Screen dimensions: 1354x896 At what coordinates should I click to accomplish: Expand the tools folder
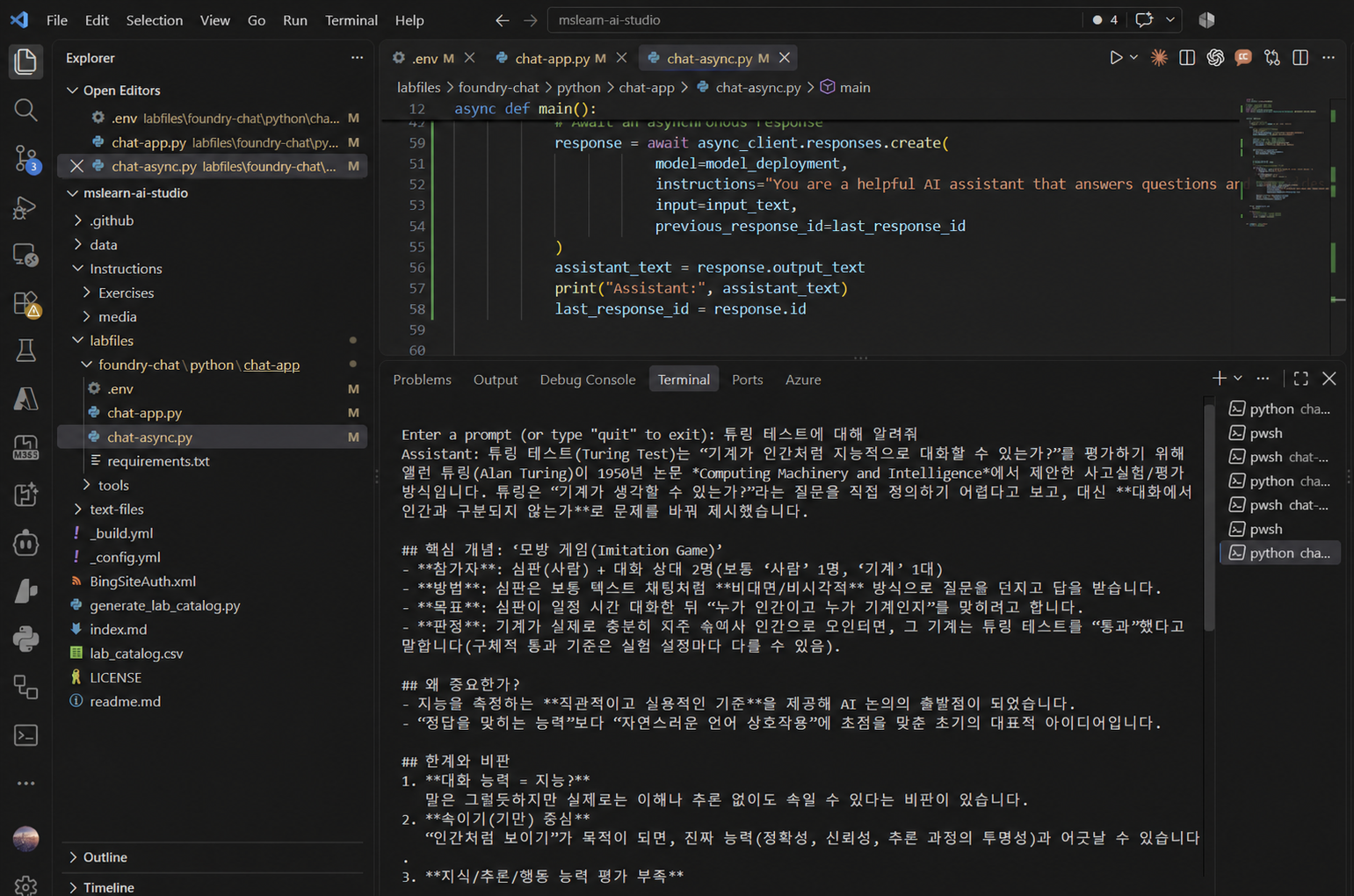click(x=87, y=485)
